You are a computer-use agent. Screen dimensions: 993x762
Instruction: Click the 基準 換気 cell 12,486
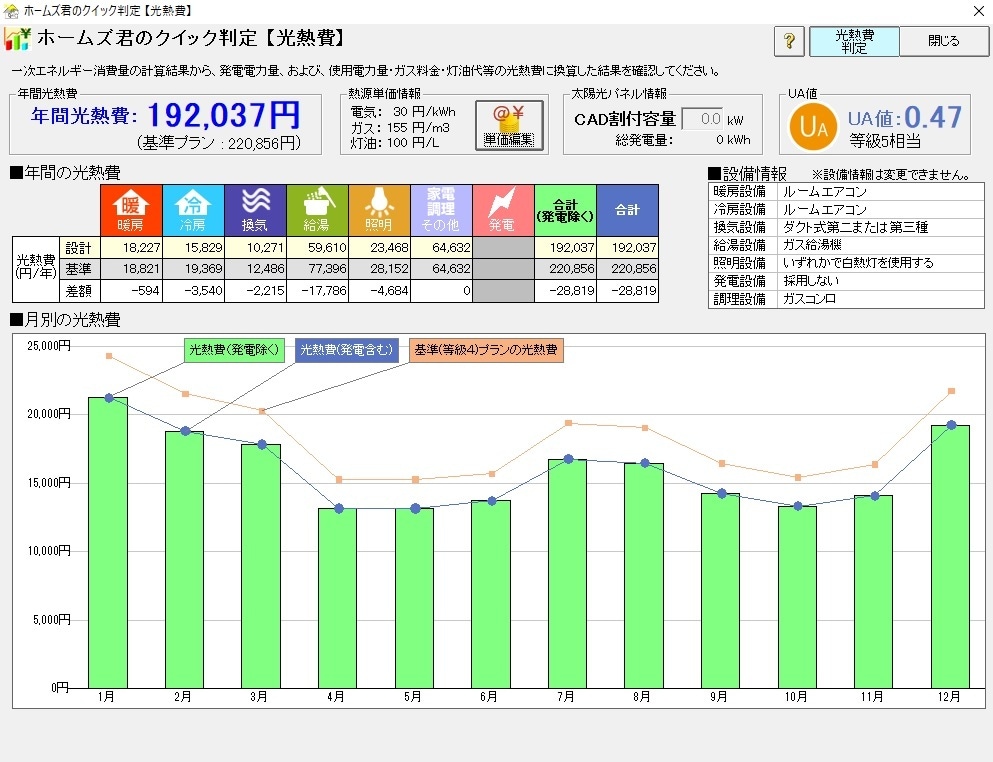(255, 269)
